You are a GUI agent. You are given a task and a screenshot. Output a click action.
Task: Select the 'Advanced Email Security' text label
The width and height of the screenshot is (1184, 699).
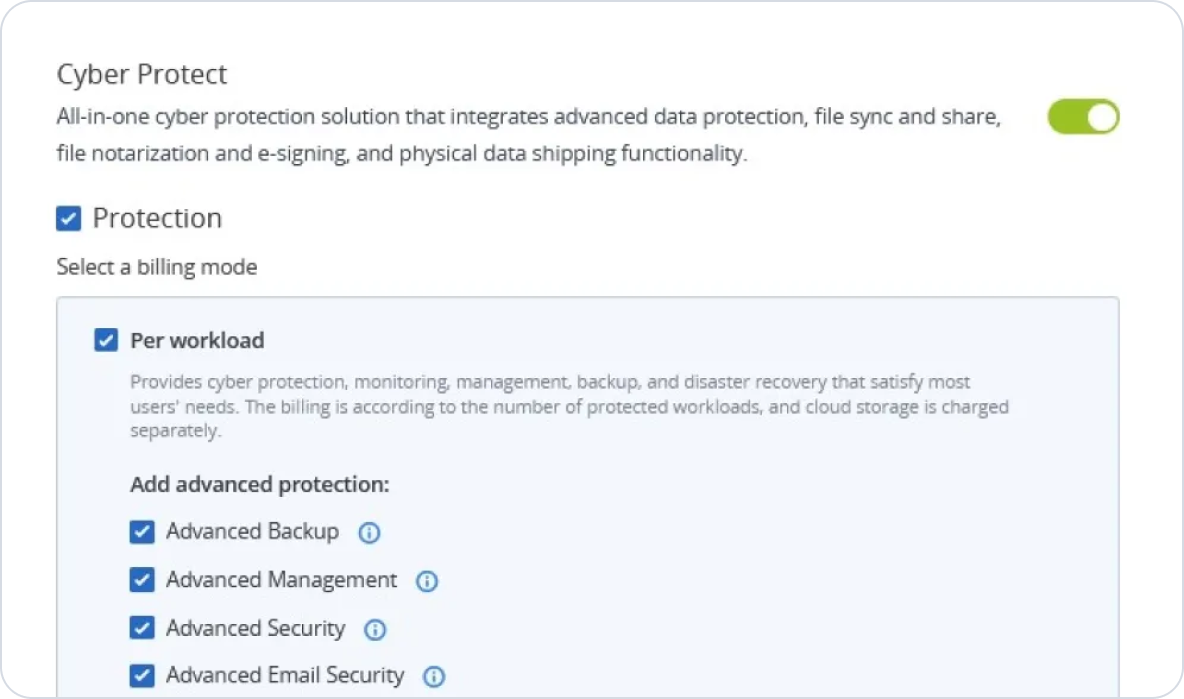coord(285,676)
